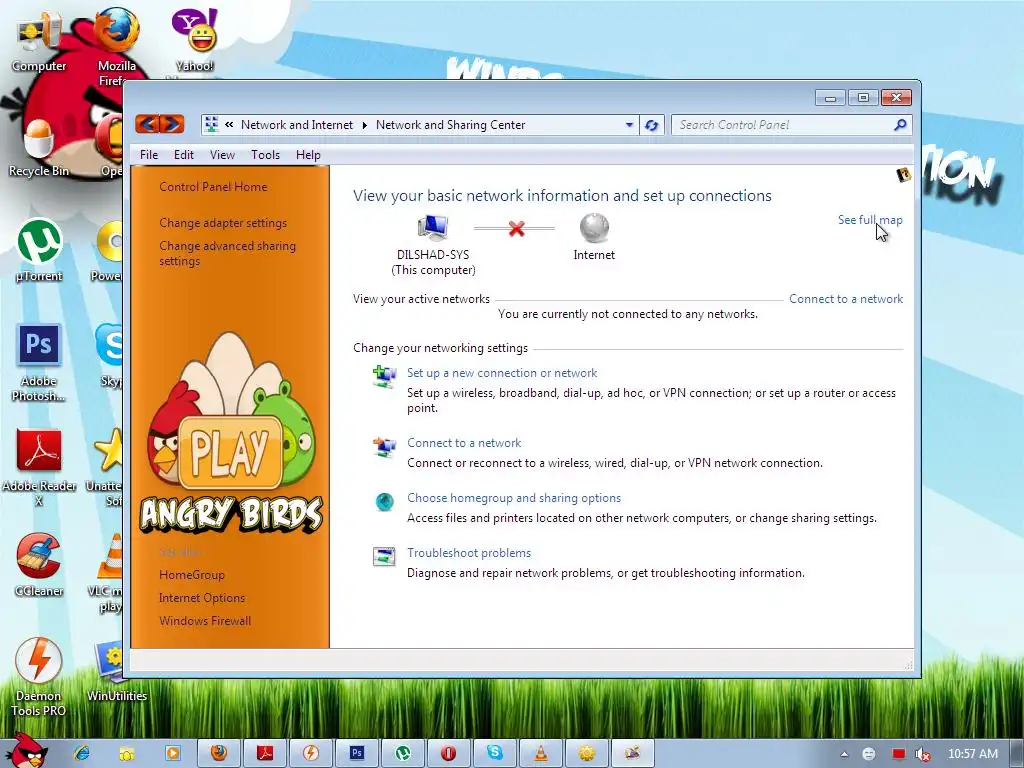This screenshot has width=1024, height=768.
Task: Click the Connect to a network icon
Action: coord(384,447)
